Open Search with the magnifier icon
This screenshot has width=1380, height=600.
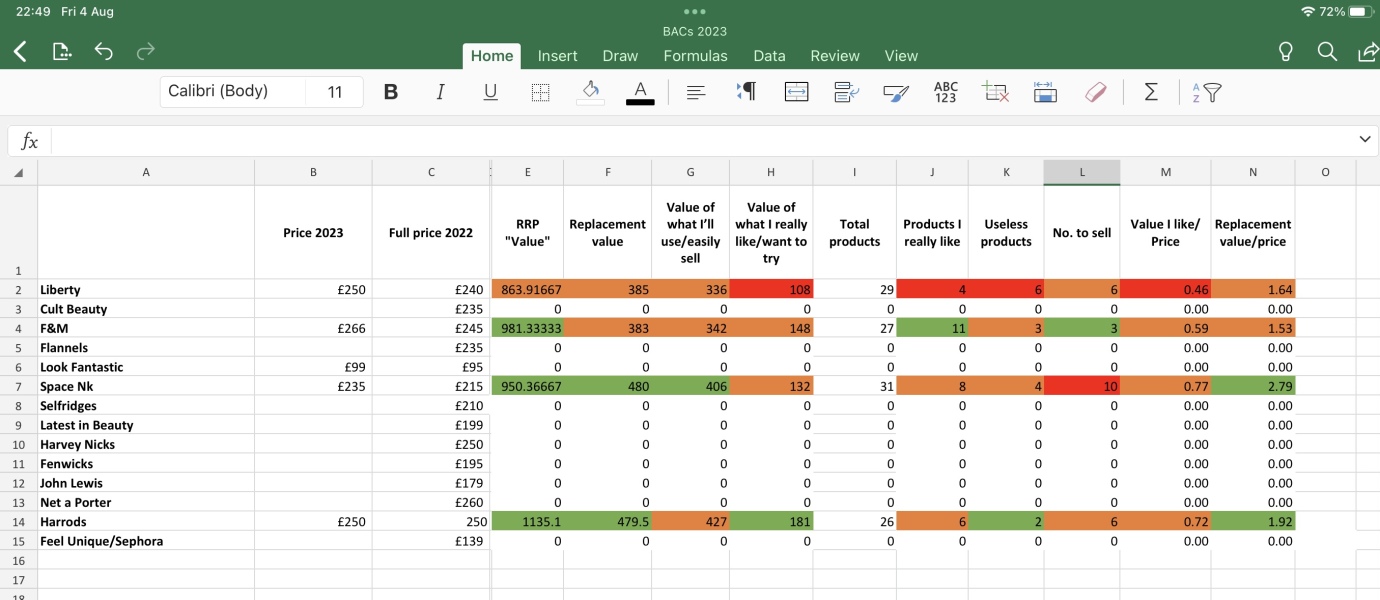tap(1328, 51)
